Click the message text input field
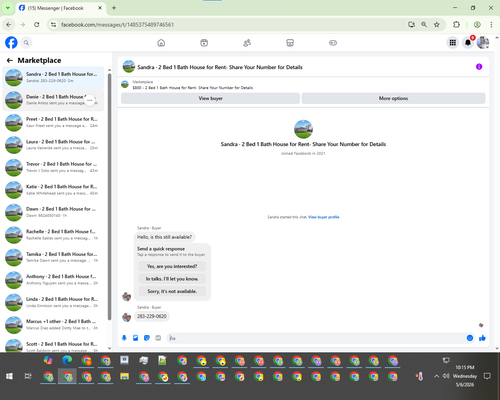The width and height of the screenshot is (500, 400). coord(317,338)
